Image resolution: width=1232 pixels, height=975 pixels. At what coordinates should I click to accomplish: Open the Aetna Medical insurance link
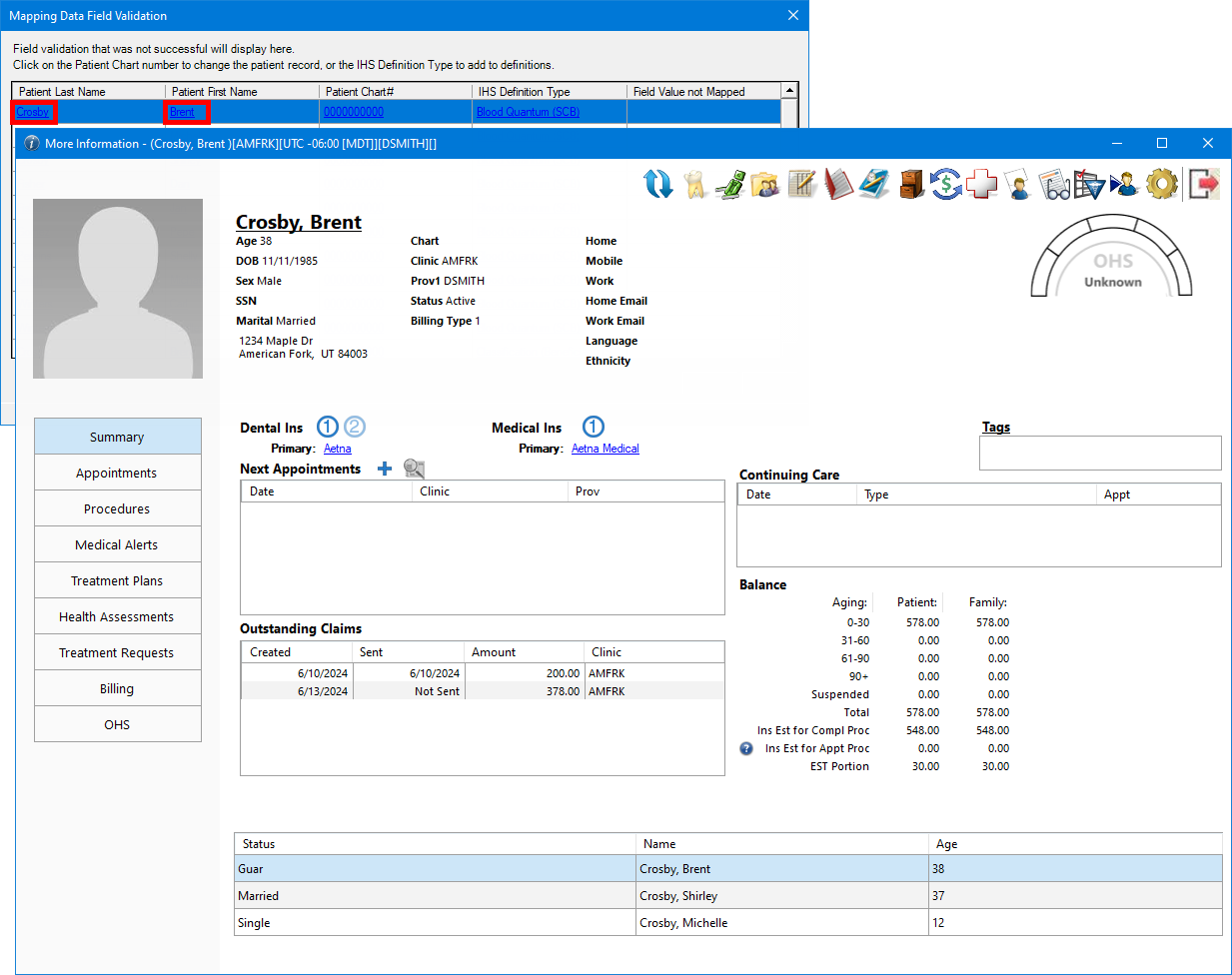pyautogui.click(x=605, y=449)
